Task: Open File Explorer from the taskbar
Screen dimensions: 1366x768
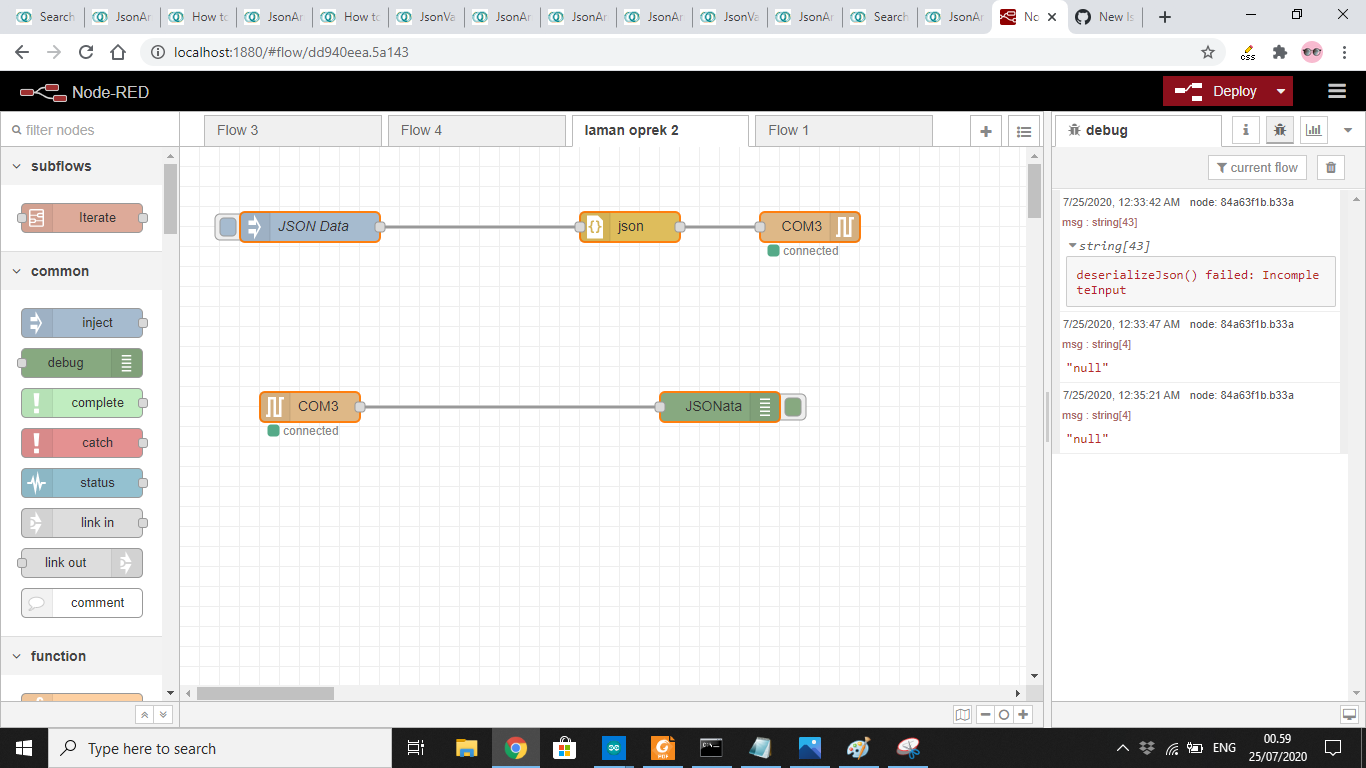Action: pos(466,748)
